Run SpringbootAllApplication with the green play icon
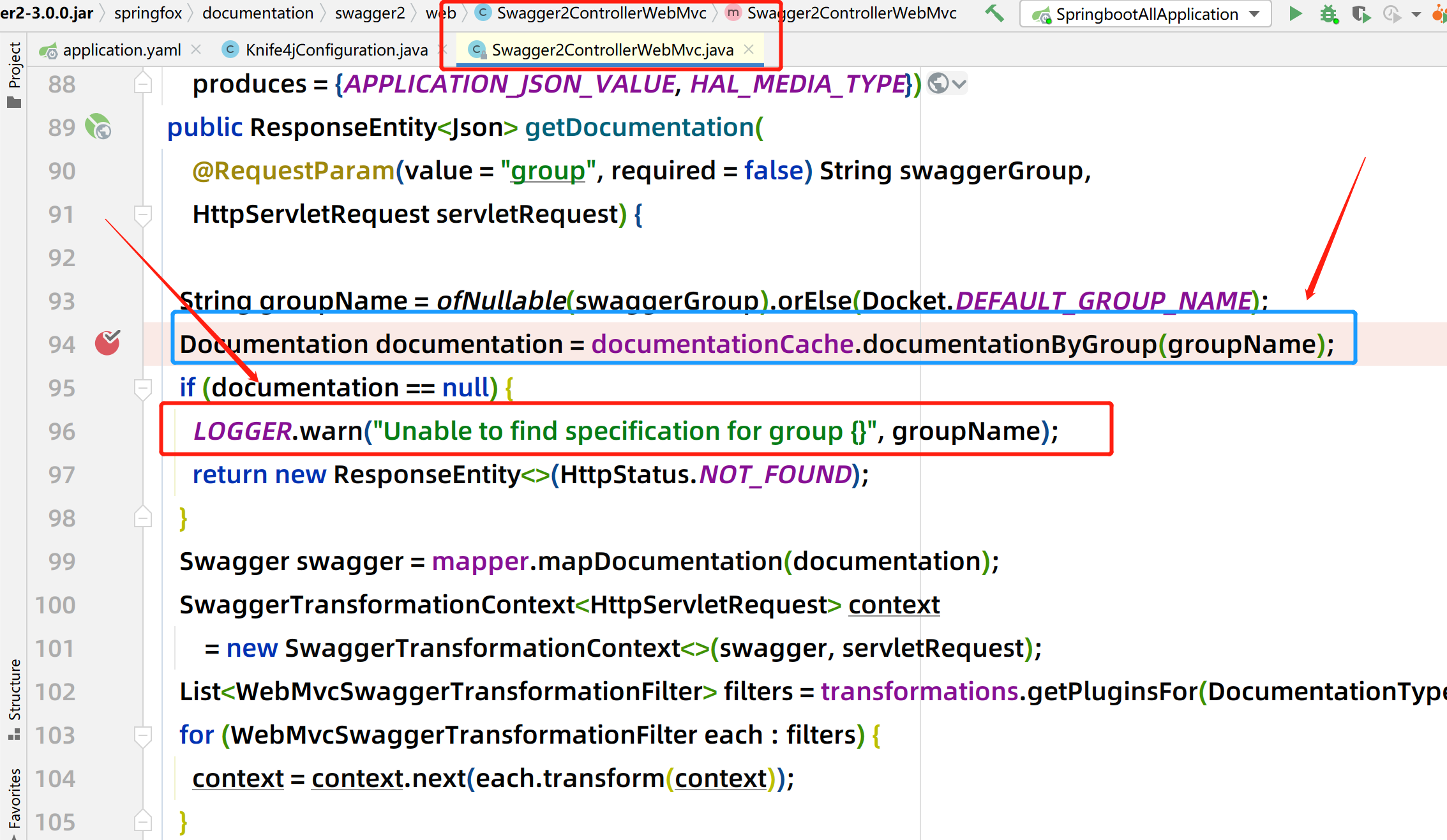The image size is (1447, 840). click(1295, 13)
